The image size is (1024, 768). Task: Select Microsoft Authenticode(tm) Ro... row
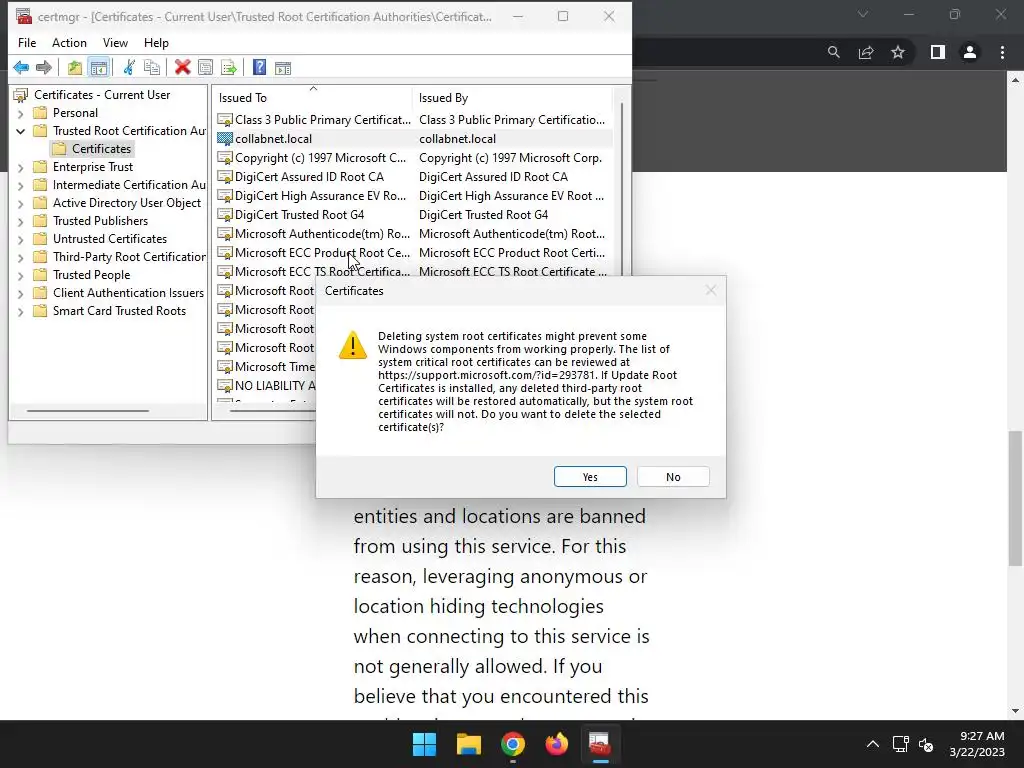[414, 233]
